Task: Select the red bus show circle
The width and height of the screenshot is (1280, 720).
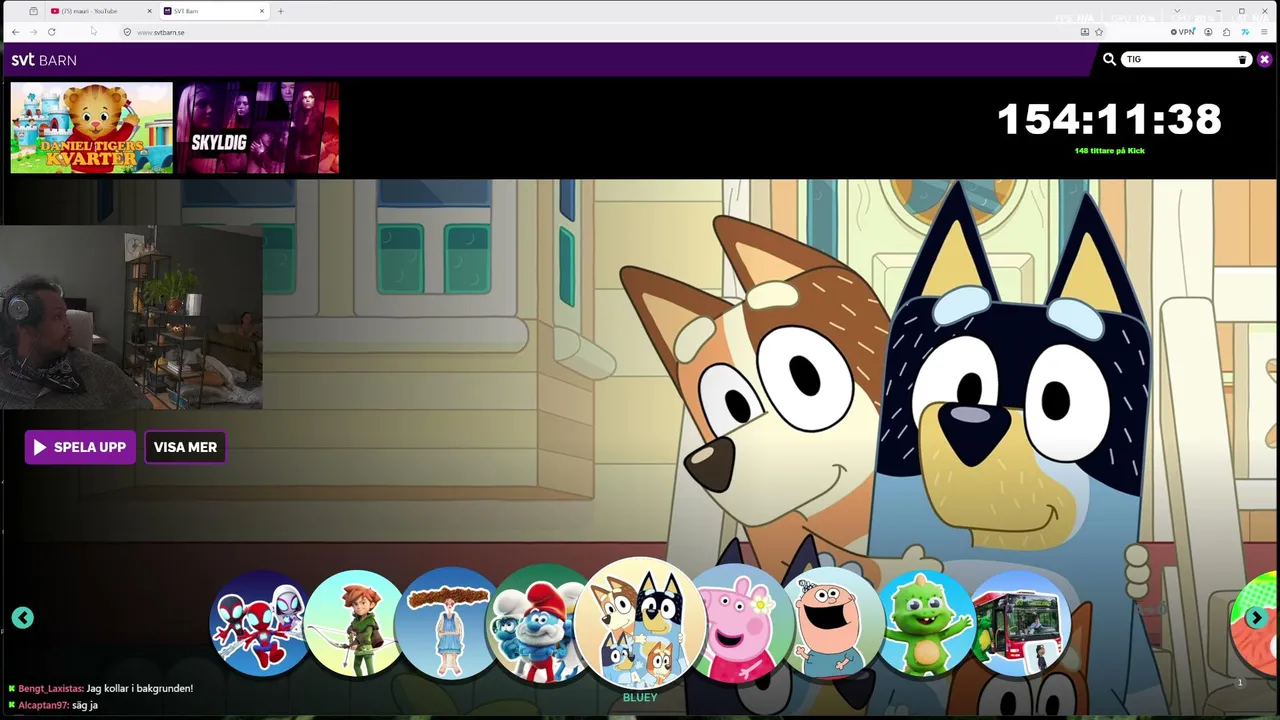Action: click(x=1020, y=623)
